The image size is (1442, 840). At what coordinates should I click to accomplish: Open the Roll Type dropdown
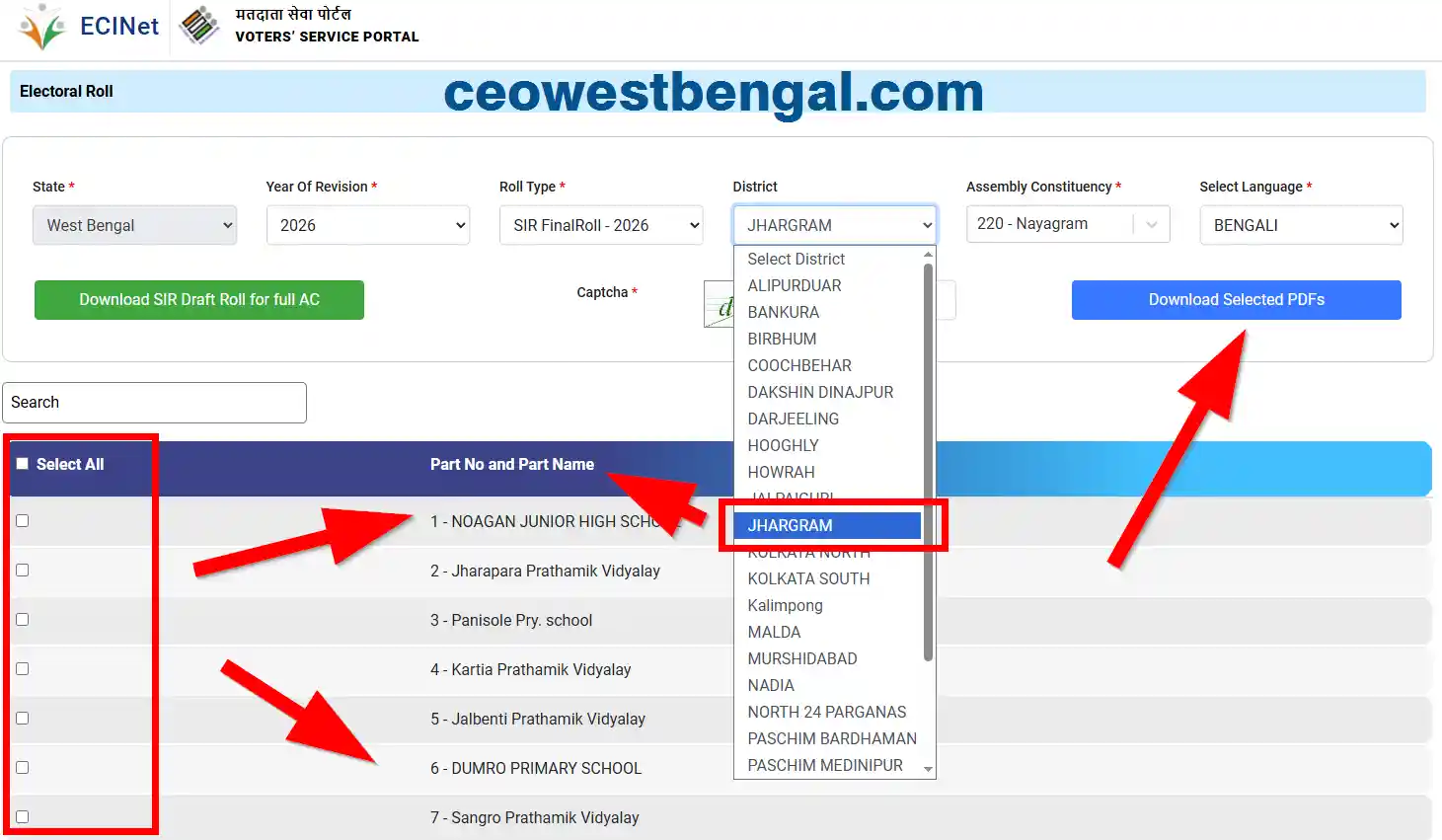click(x=600, y=225)
